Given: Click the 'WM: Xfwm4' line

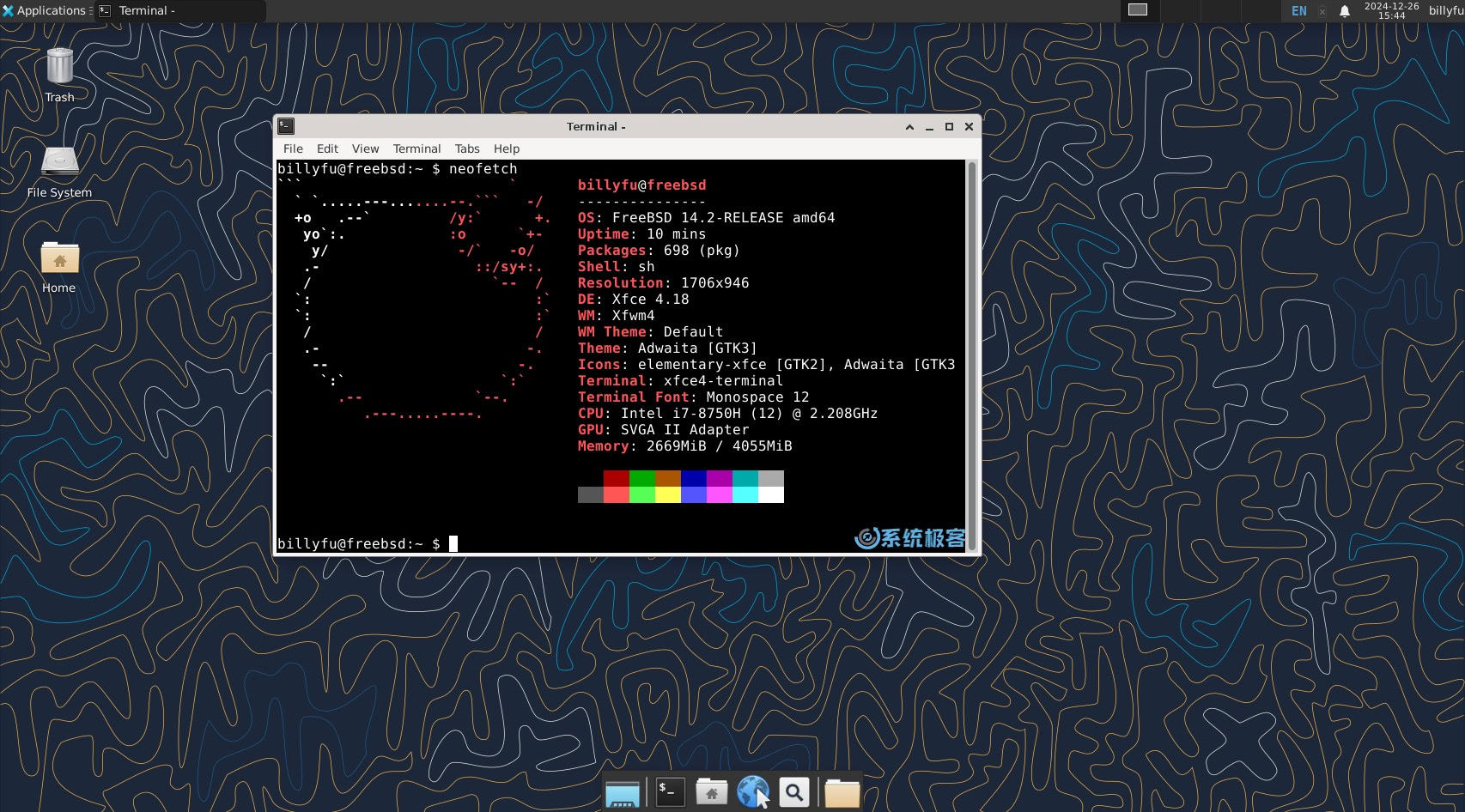Looking at the screenshot, I should 616,316.
